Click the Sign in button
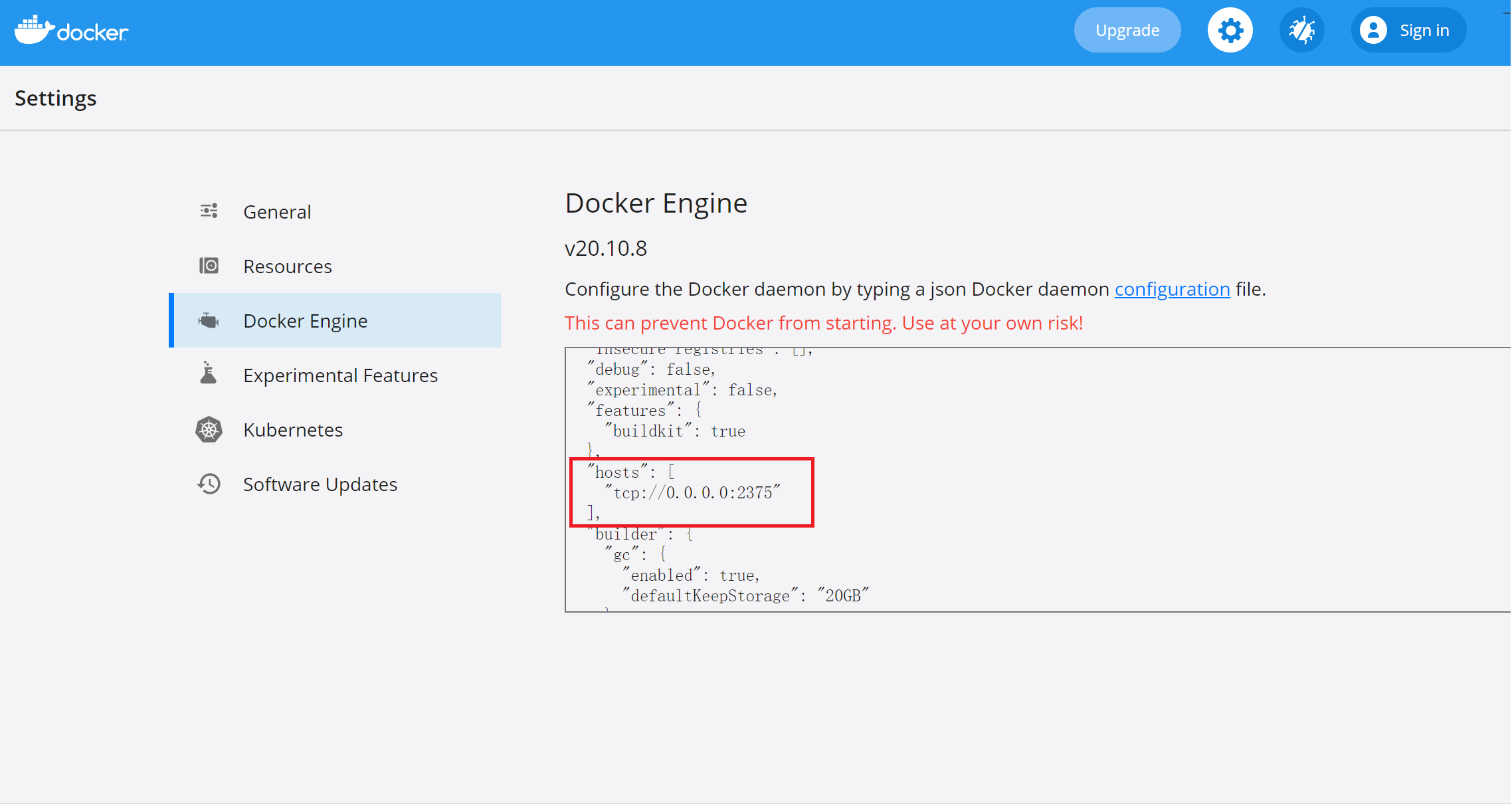 coord(1424,31)
